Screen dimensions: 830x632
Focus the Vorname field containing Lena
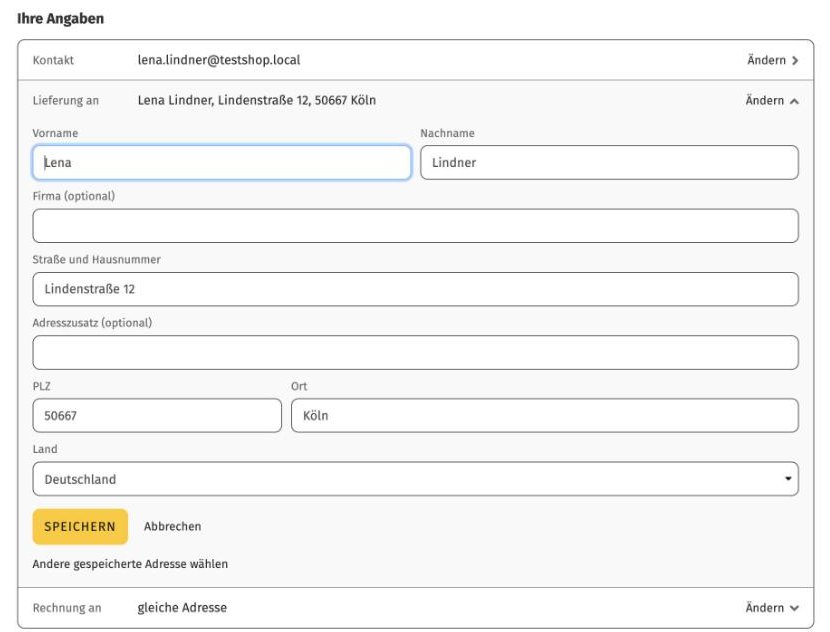(222, 162)
